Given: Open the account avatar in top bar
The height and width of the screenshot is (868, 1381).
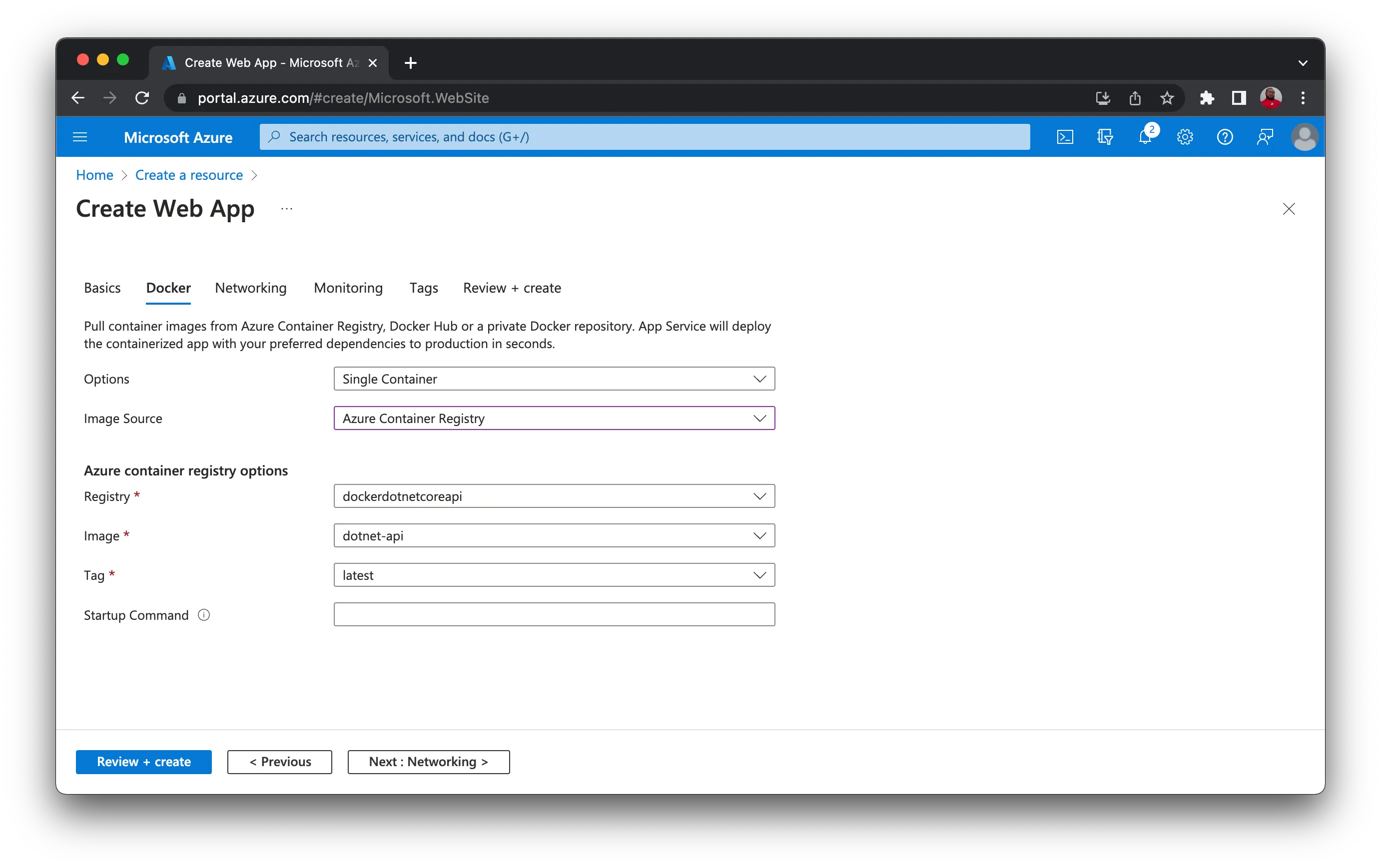Looking at the screenshot, I should coord(1304,136).
